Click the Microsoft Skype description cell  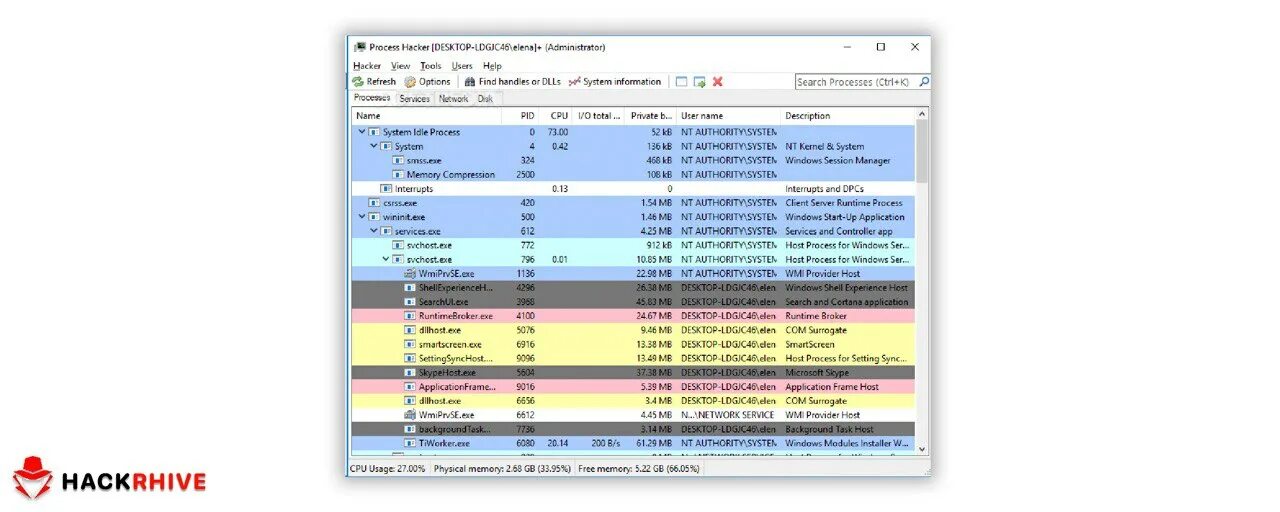tap(819, 372)
